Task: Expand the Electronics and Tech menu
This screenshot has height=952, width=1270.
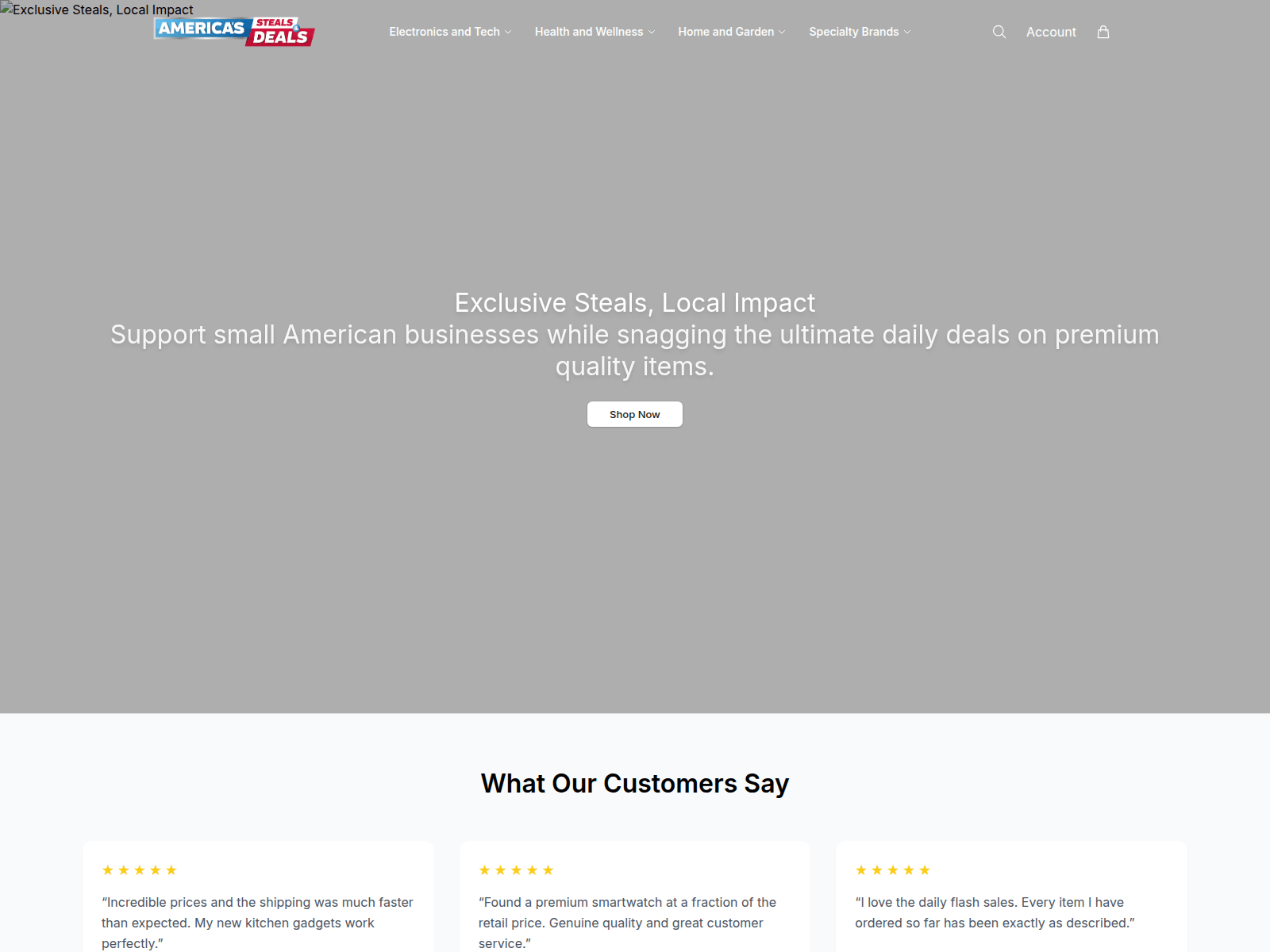Action: [x=450, y=32]
